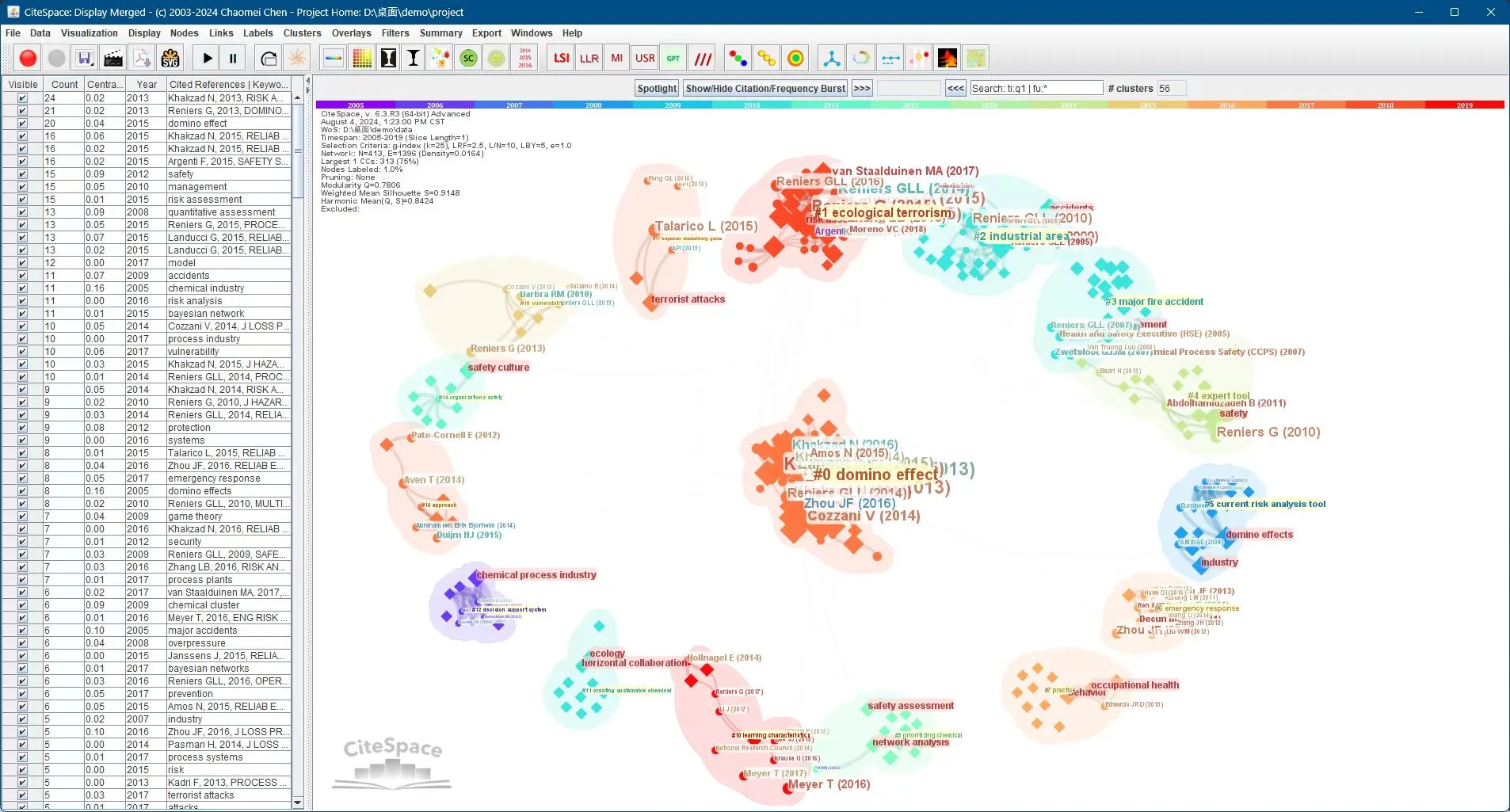Sort table by Year column header

[146, 85]
